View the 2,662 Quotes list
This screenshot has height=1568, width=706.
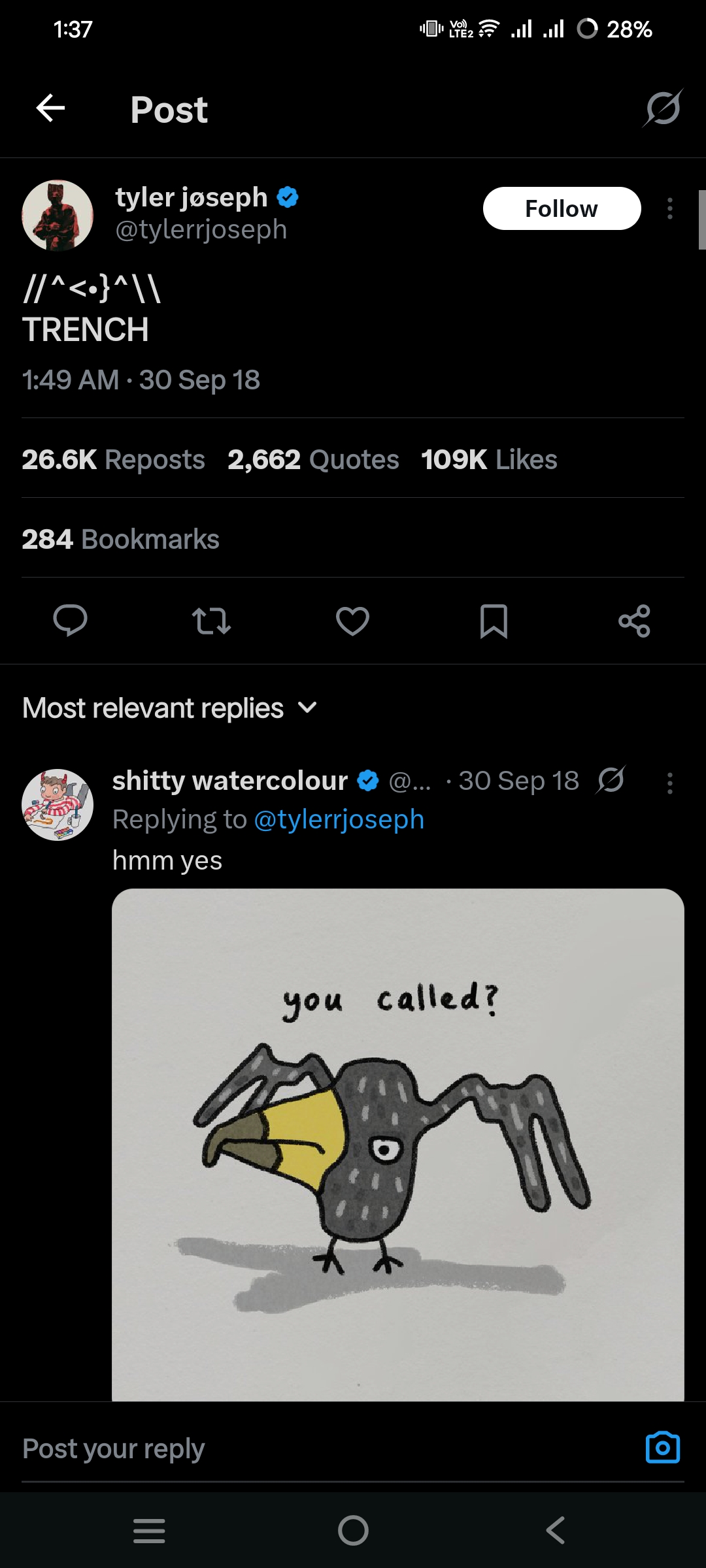coord(313,460)
